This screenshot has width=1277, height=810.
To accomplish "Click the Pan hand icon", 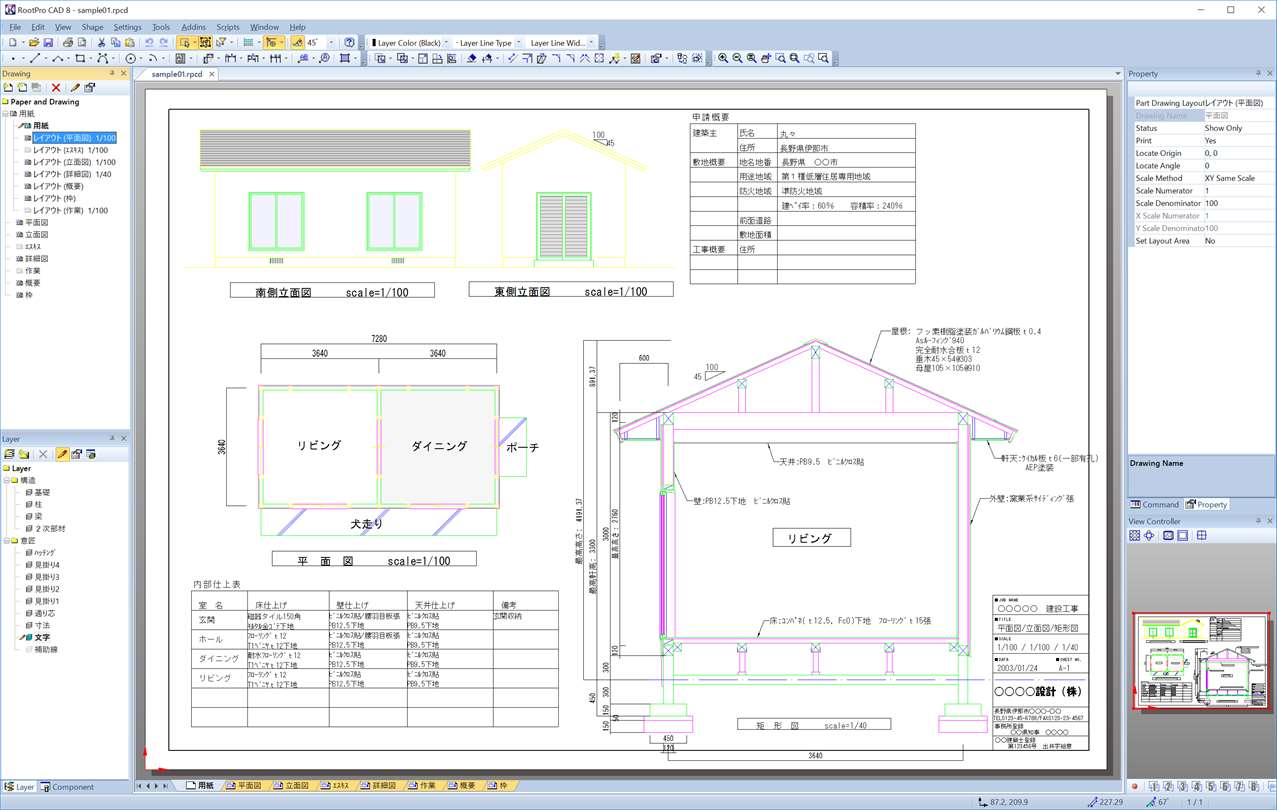I will tap(766, 59).
